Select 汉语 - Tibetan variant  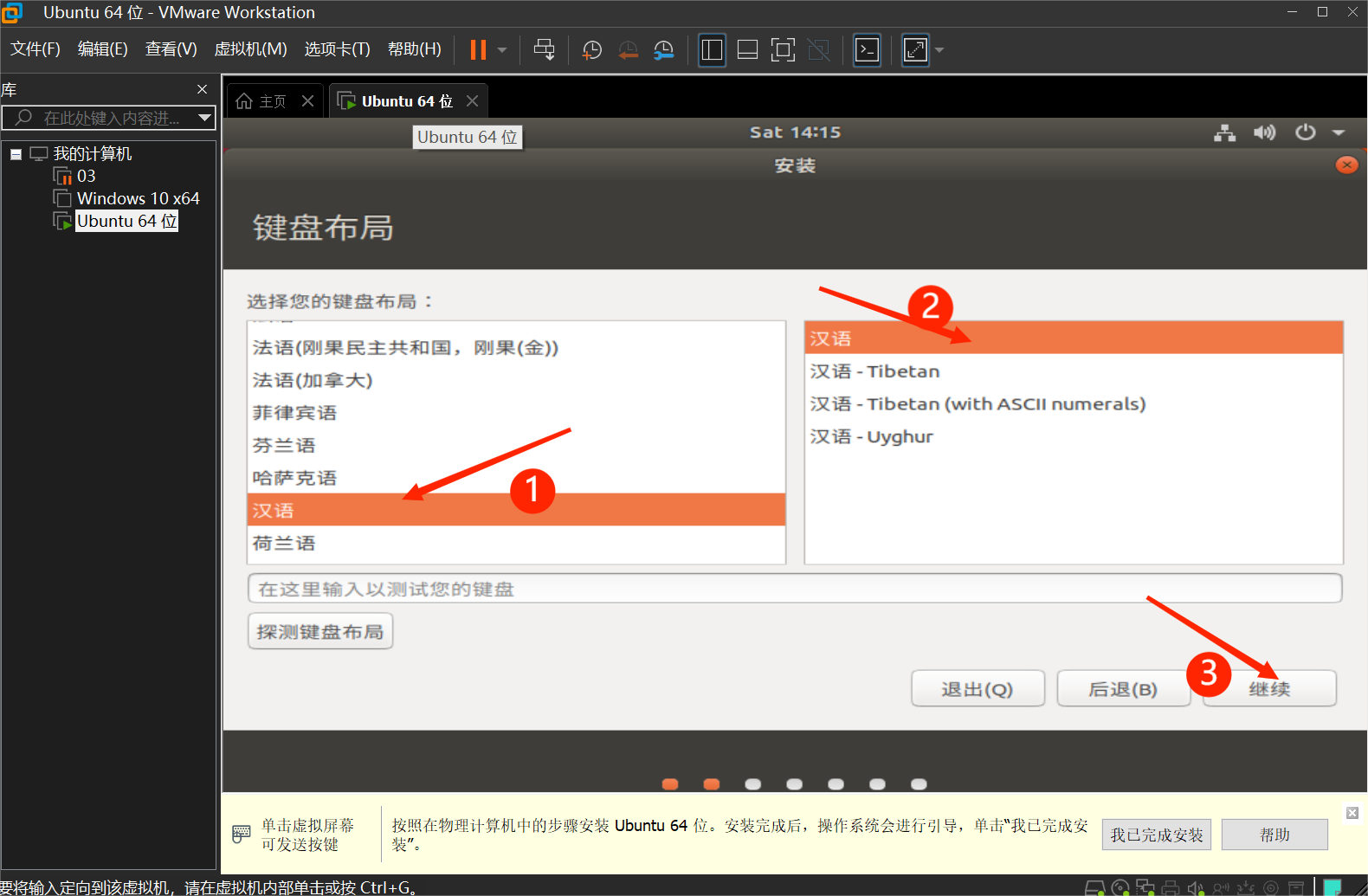click(1074, 371)
